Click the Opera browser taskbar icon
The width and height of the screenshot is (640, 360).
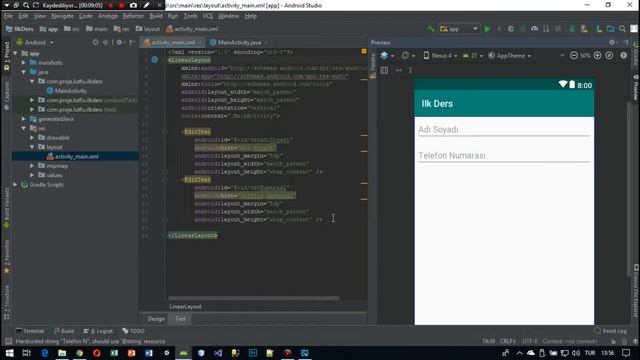tap(97, 353)
